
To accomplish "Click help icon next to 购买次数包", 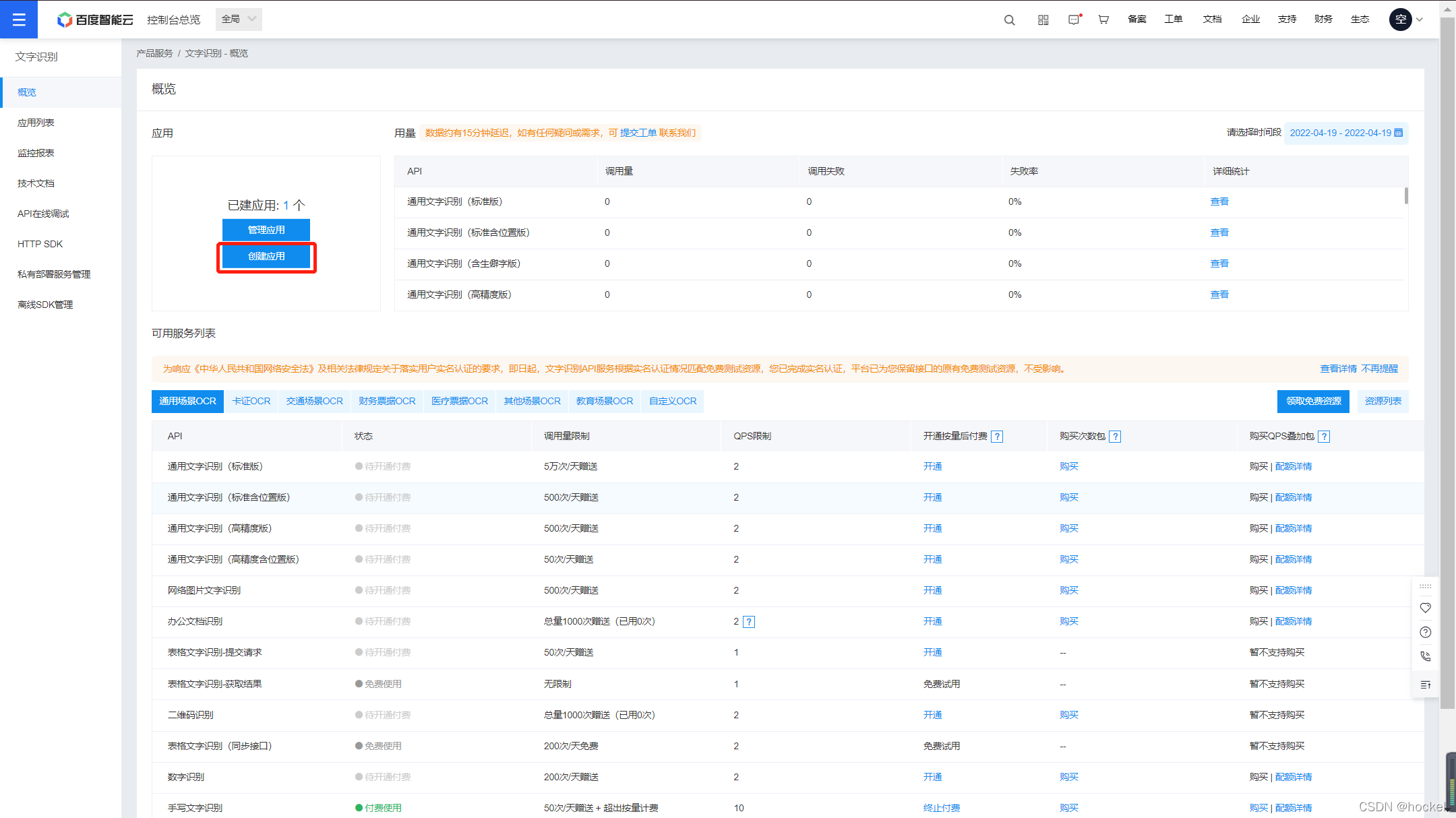I will pyautogui.click(x=1115, y=437).
